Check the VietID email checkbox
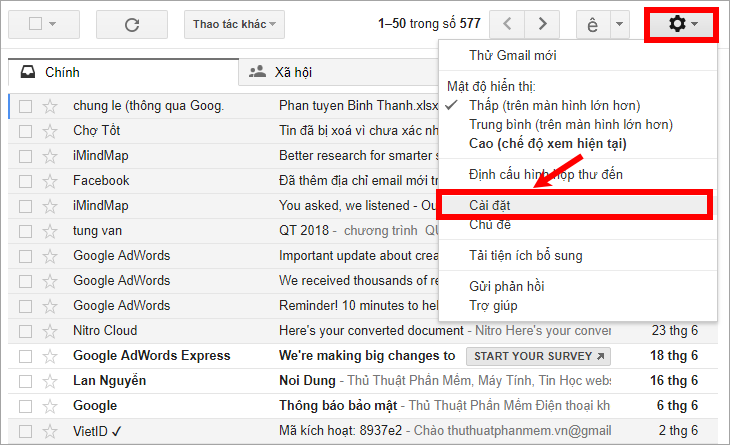This screenshot has width=730, height=445. click(x=26, y=432)
